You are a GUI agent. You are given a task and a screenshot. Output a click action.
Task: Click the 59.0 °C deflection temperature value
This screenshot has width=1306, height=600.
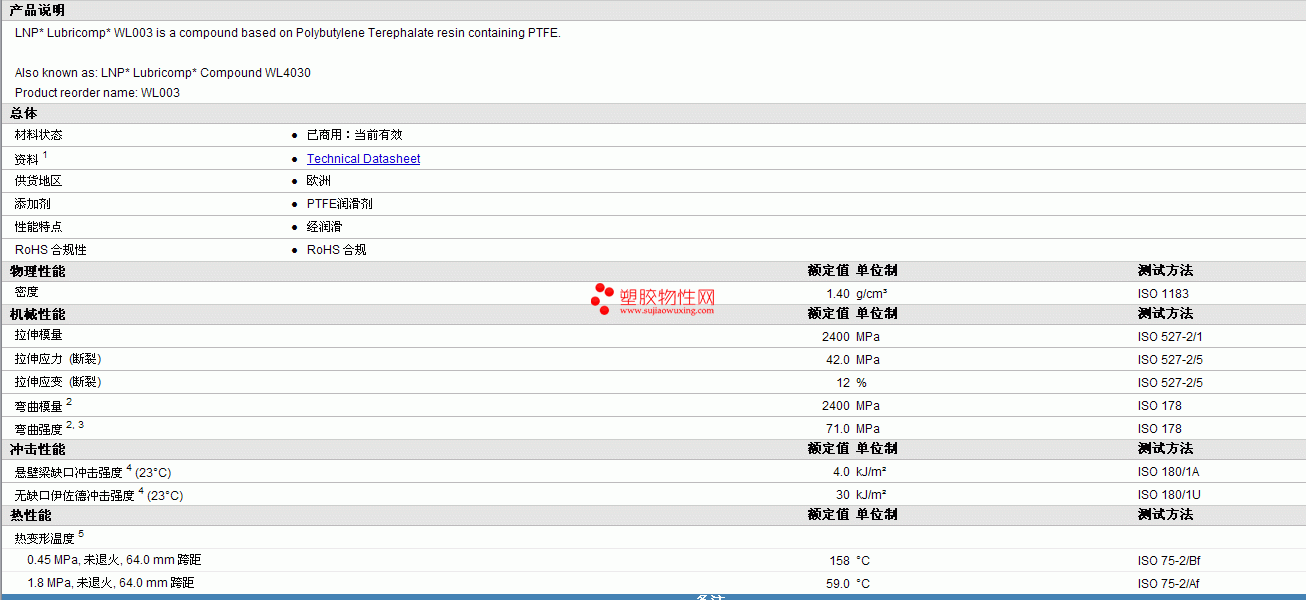838,584
